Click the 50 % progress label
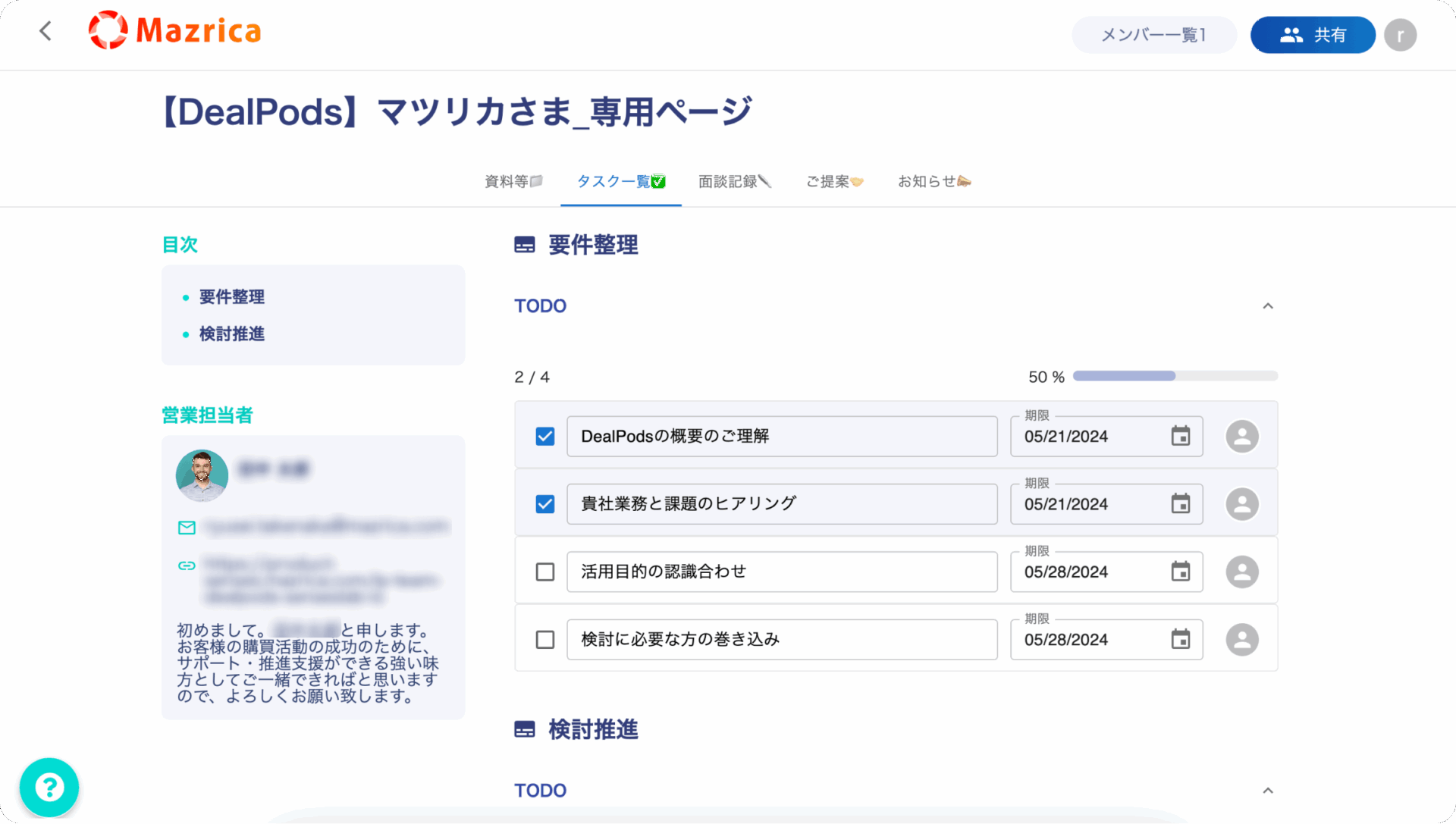The height and width of the screenshot is (824, 1456). (1046, 377)
